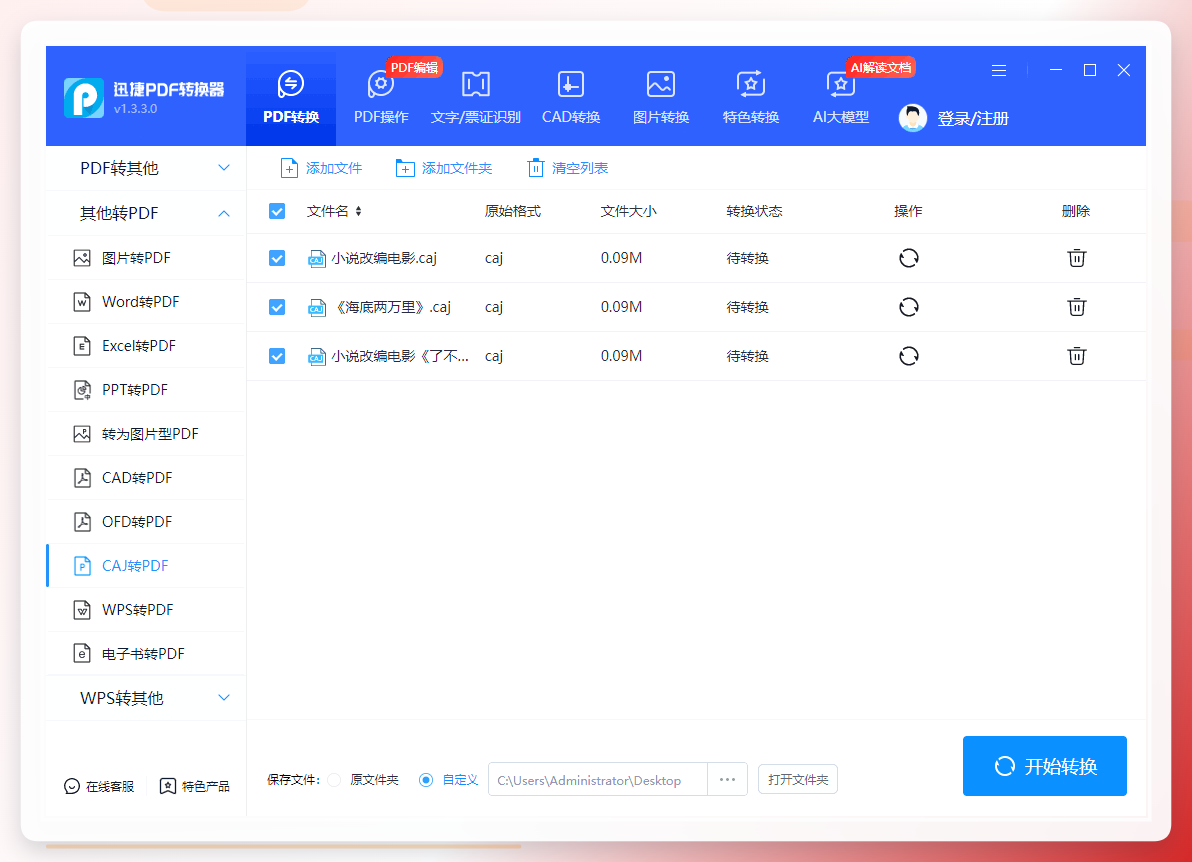Open the AI大模型 tab

pyautogui.click(x=840, y=97)
